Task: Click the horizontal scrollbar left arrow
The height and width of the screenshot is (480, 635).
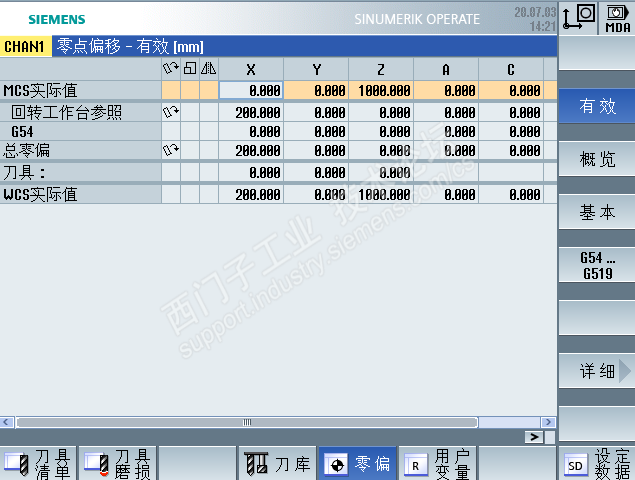Action: click(x=7, y=422)
